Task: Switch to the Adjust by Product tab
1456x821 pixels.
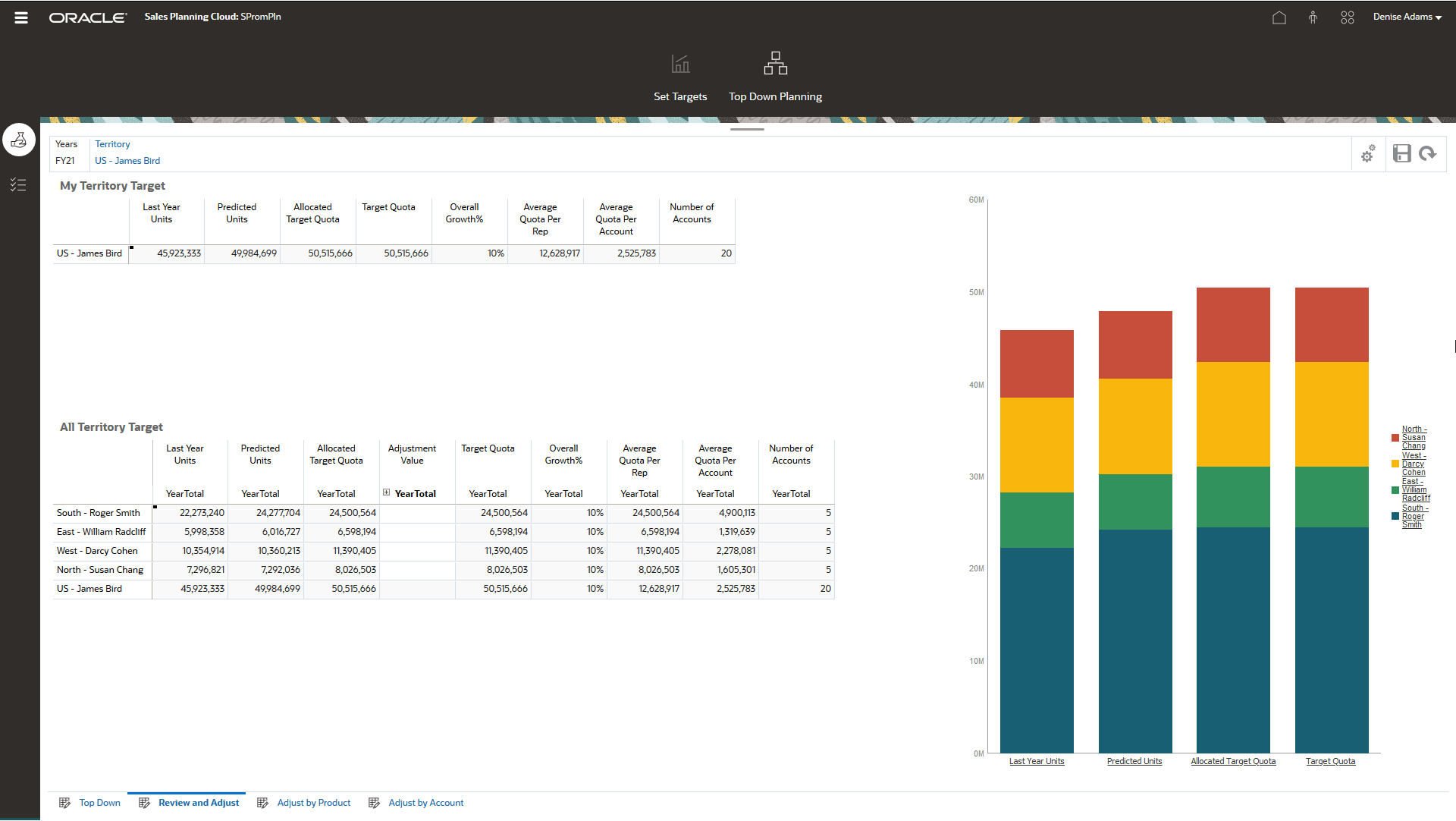Action: [313, 802]
